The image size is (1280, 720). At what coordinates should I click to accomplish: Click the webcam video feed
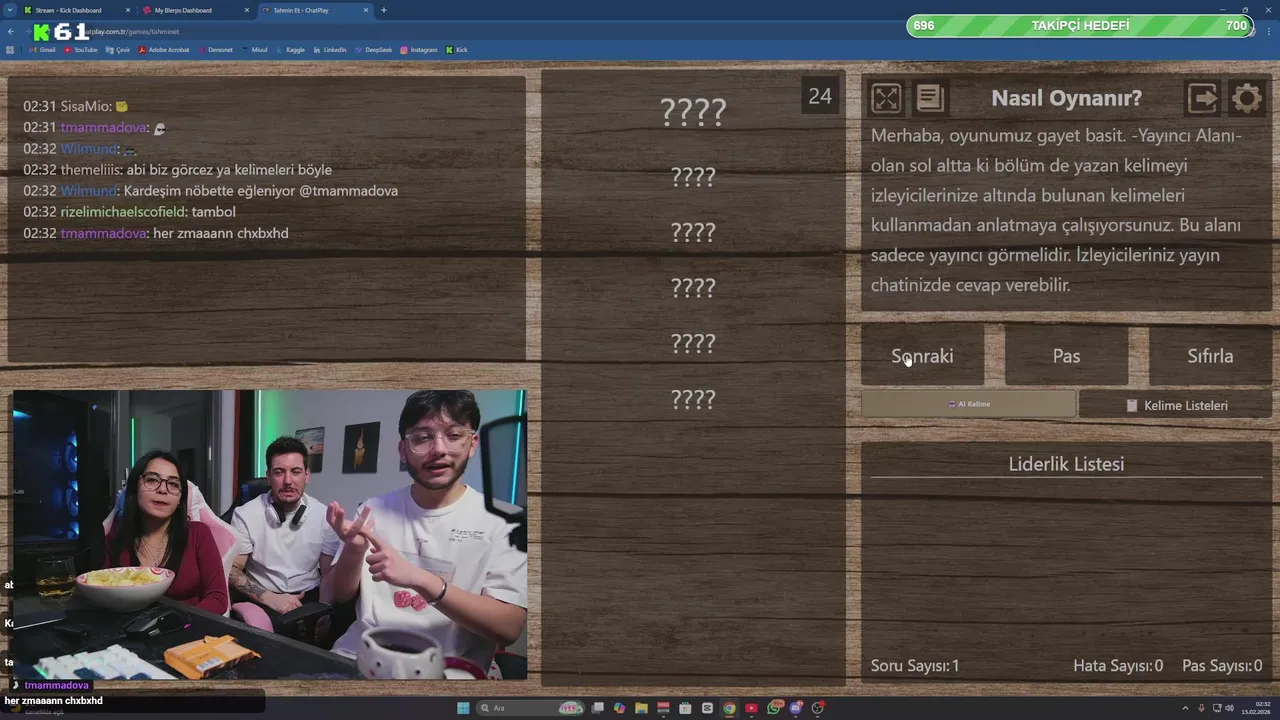pos(270,535)
